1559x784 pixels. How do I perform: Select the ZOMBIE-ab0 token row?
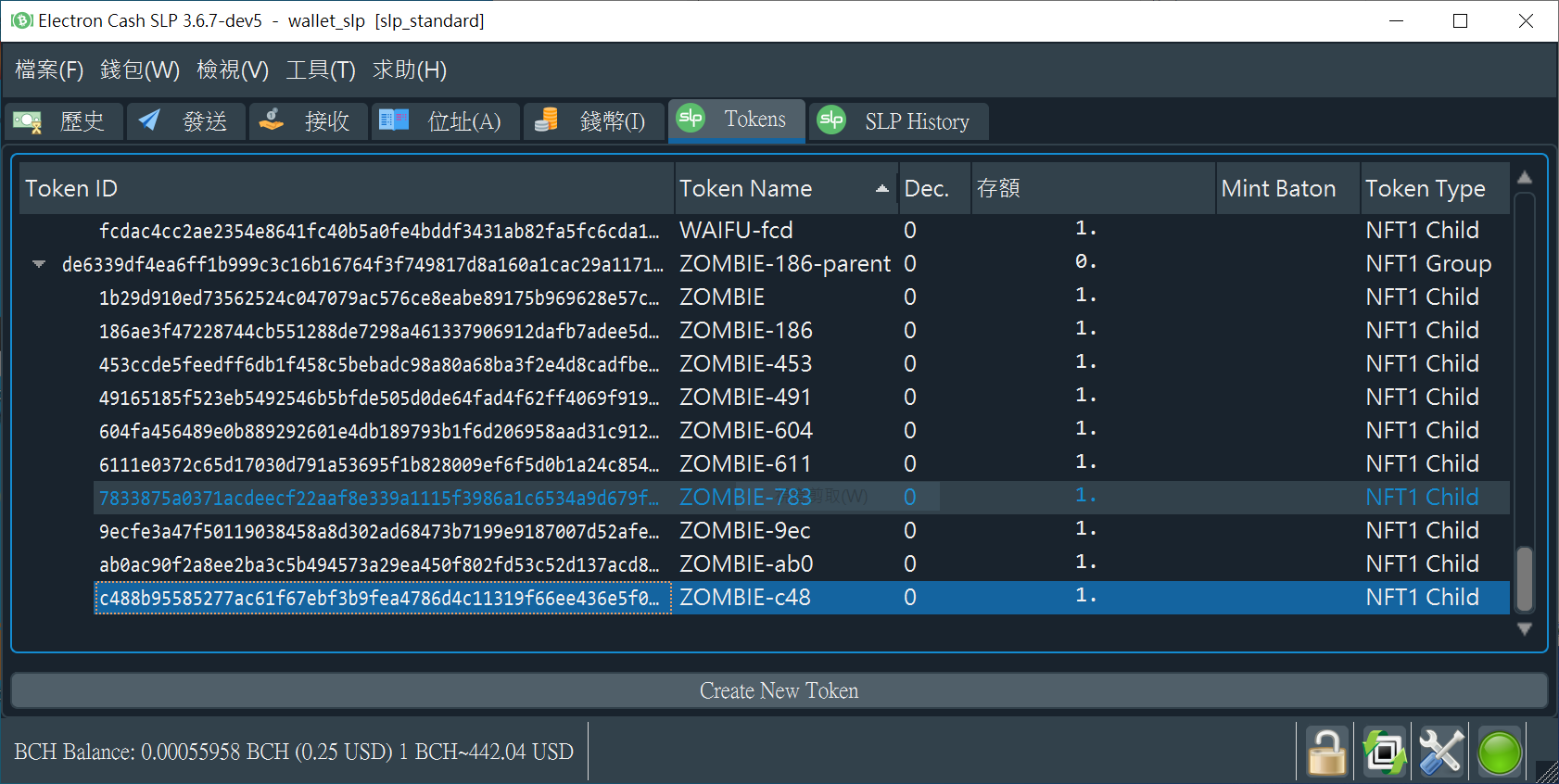(802, 564)
